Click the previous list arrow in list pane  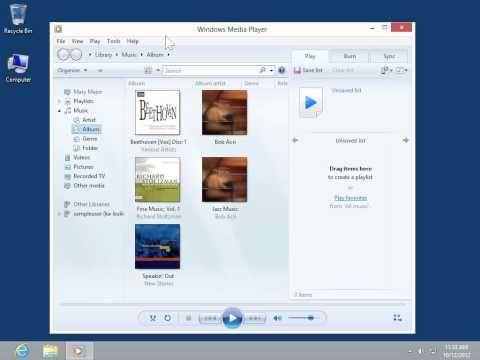(x=295, y=140)
